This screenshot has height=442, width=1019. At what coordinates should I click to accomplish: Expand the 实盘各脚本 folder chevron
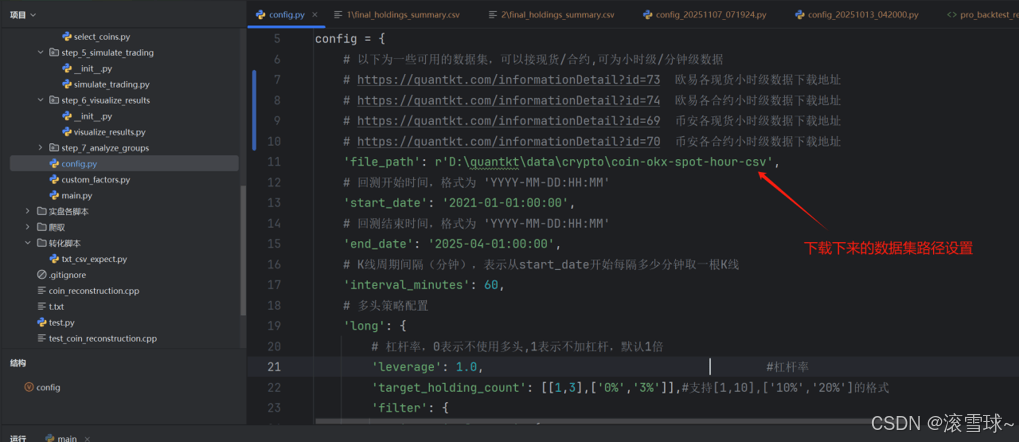[x=27, y=211]
